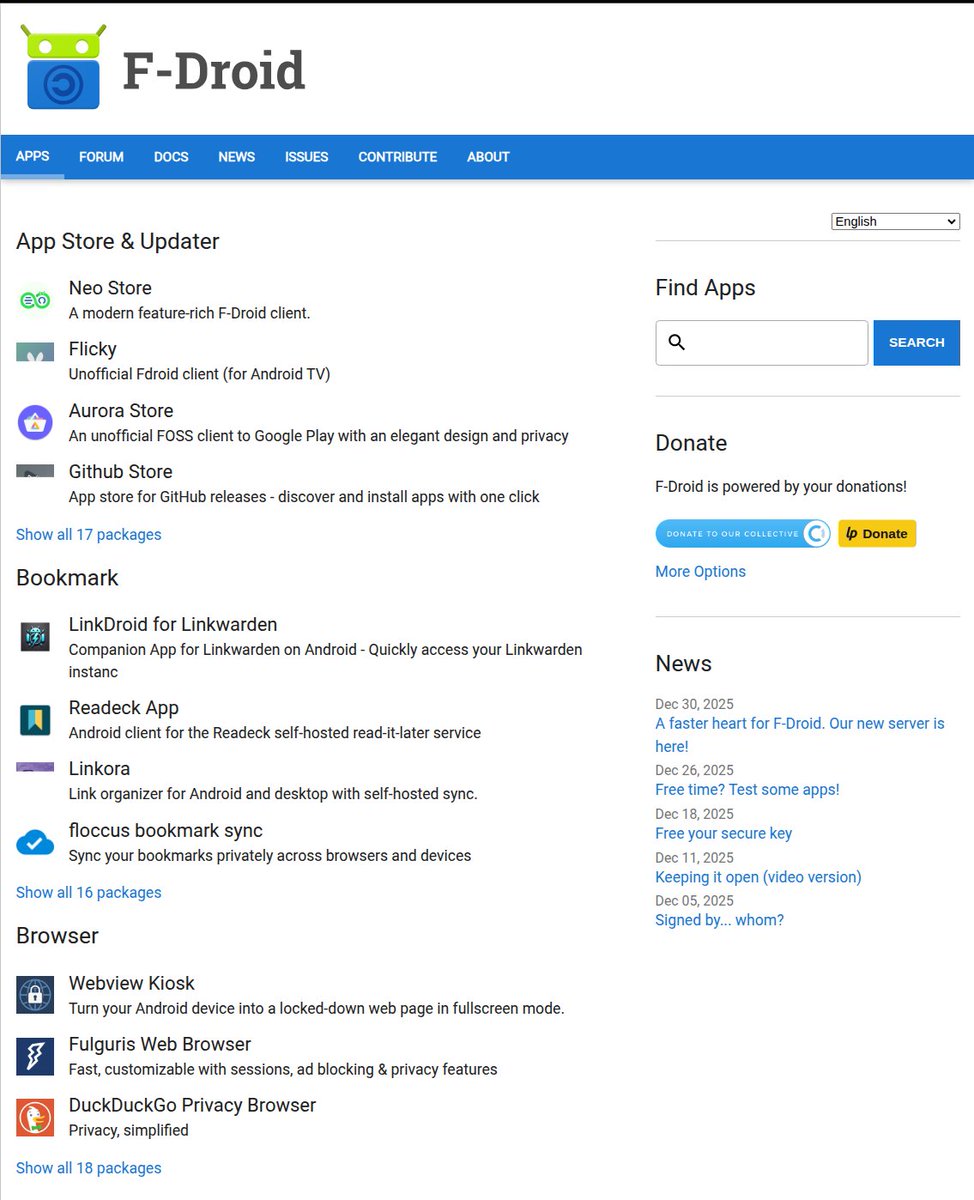
Task: Switch to the FORUM tab
Action: click(100, 157)
